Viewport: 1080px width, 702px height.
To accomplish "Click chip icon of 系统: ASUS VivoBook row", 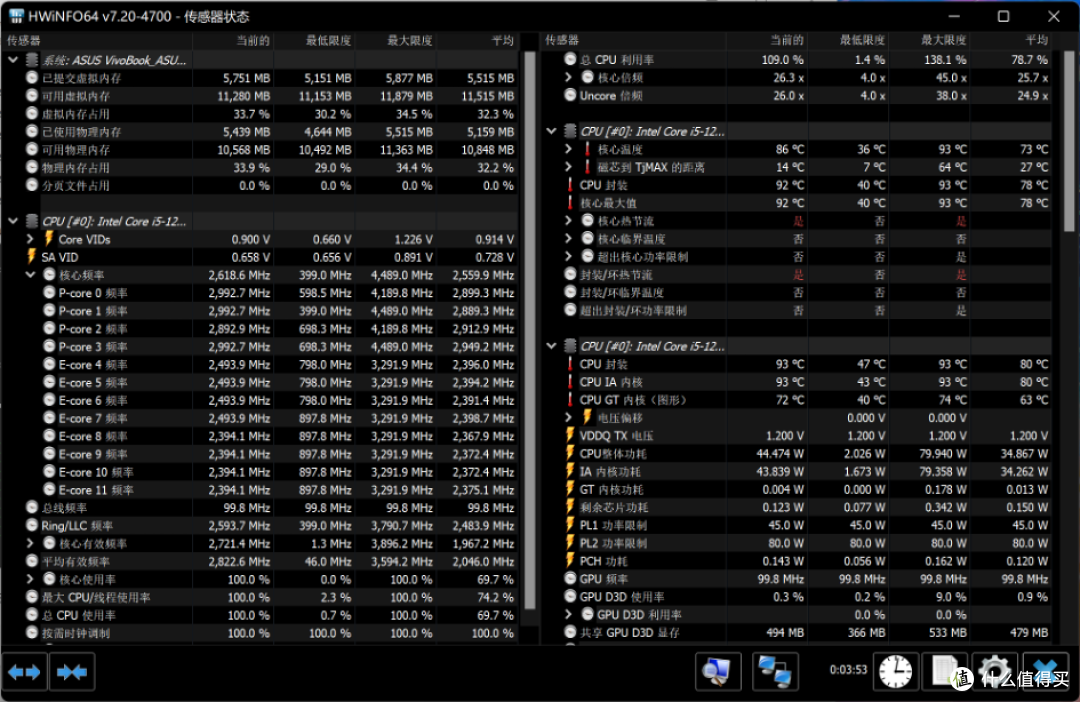I will [x=32, y=60].
